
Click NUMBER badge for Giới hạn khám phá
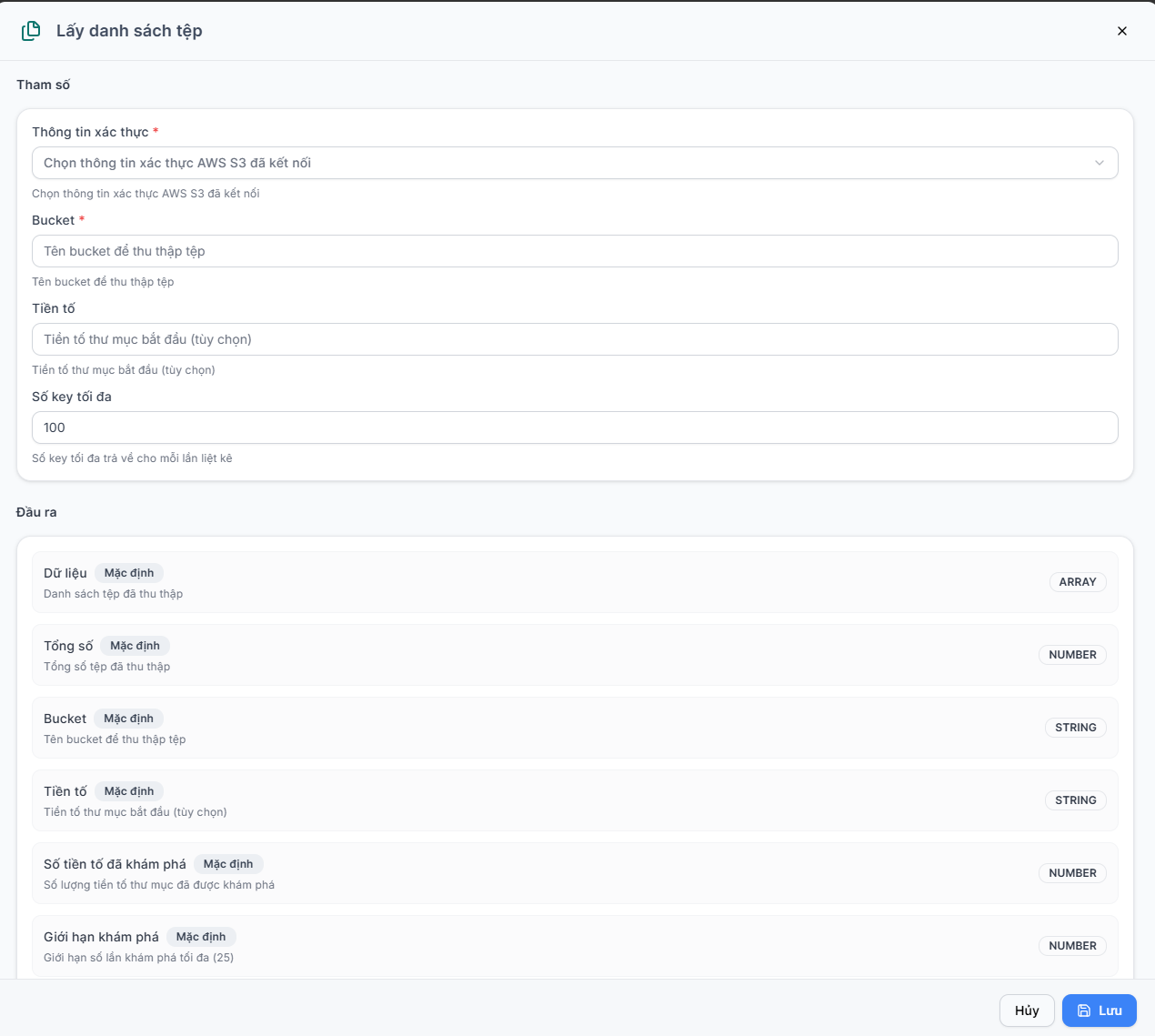[1072, 946]
